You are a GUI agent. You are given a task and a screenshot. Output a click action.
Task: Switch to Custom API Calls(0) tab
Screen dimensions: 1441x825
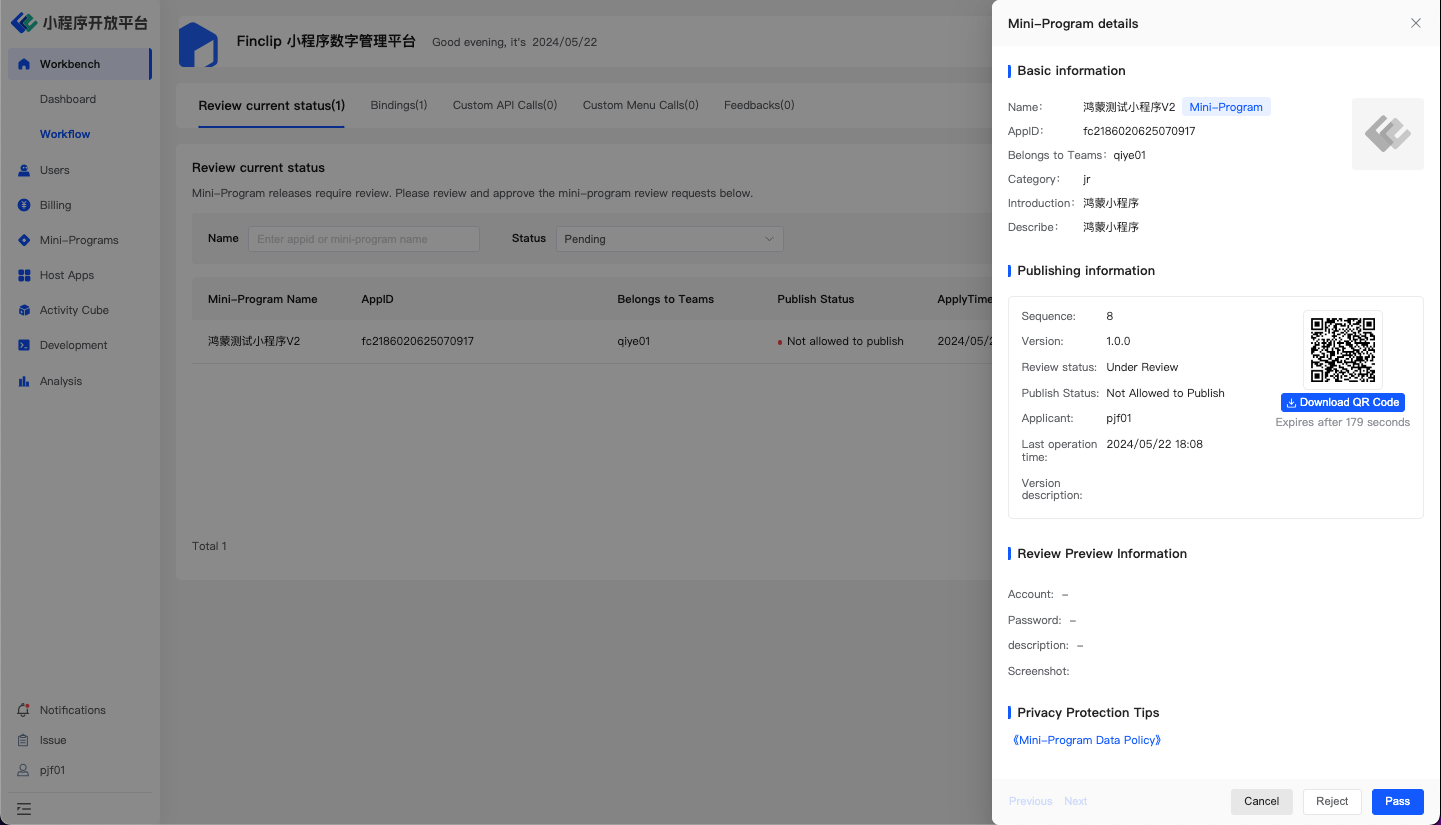[x=505, y=105]
